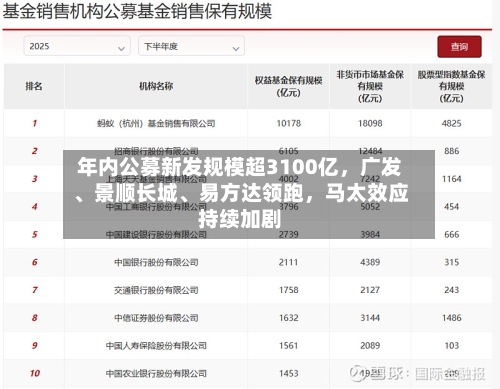Select 中国人寿保险股份有限公司 row name
The image size is (500, 389).
click(156, 346)
